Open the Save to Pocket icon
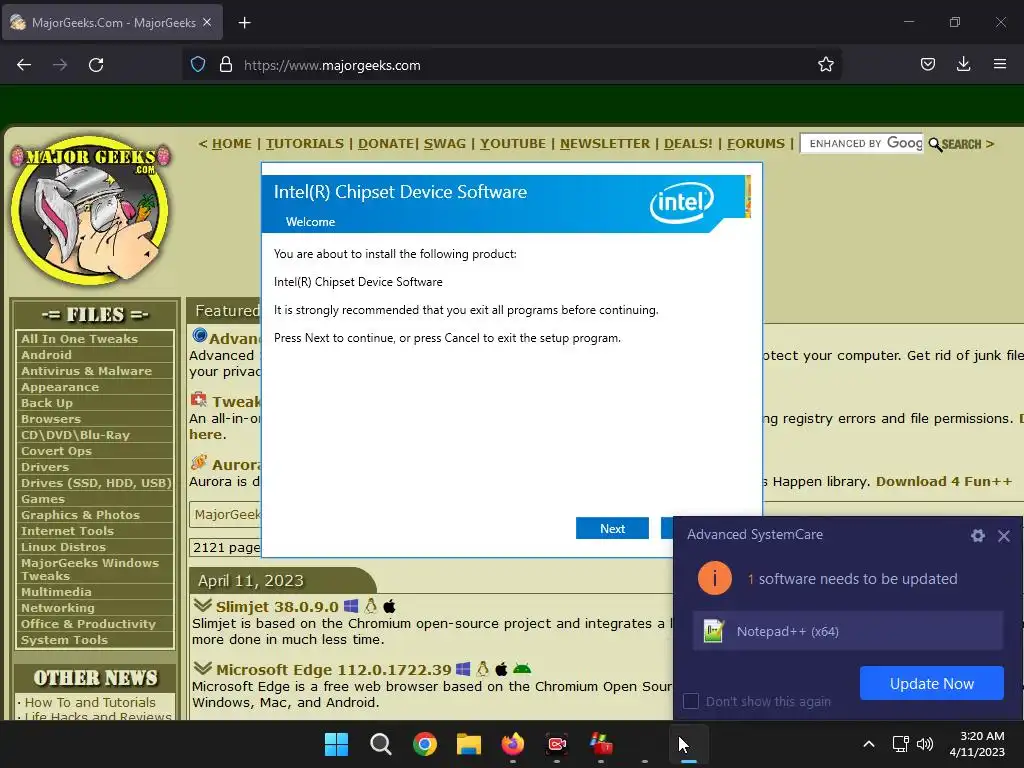 click(927, 65)
